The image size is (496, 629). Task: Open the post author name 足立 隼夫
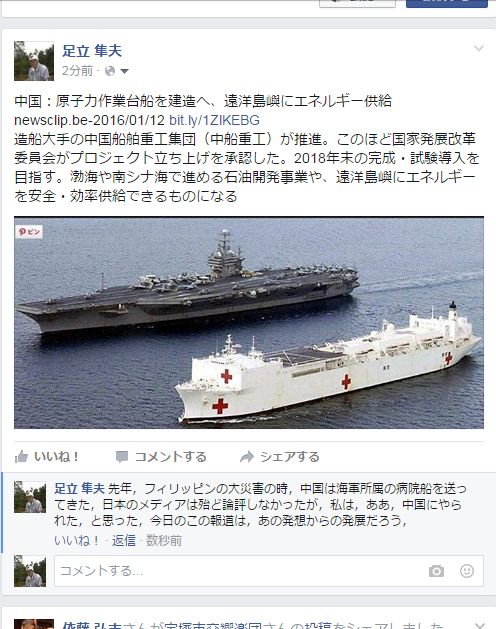92,51
